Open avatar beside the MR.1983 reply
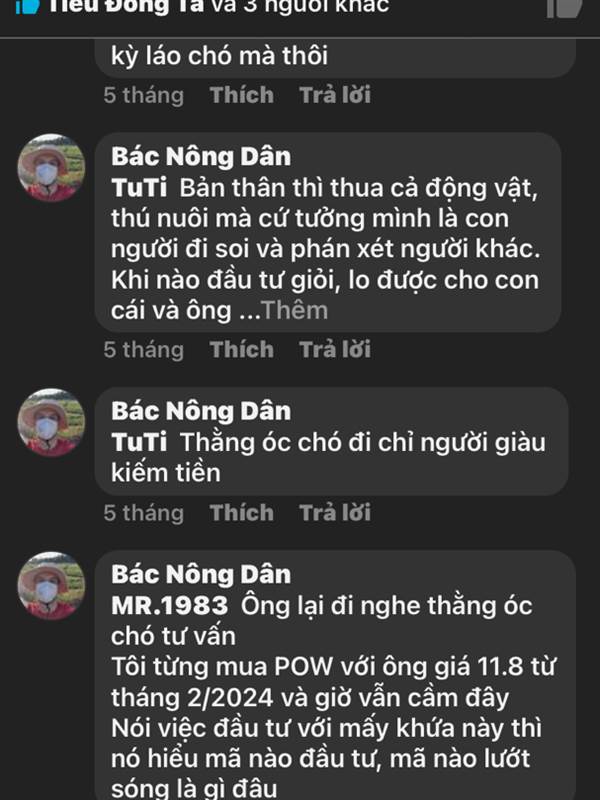This screenshot has height=800, width=600. tap(51, 585)
